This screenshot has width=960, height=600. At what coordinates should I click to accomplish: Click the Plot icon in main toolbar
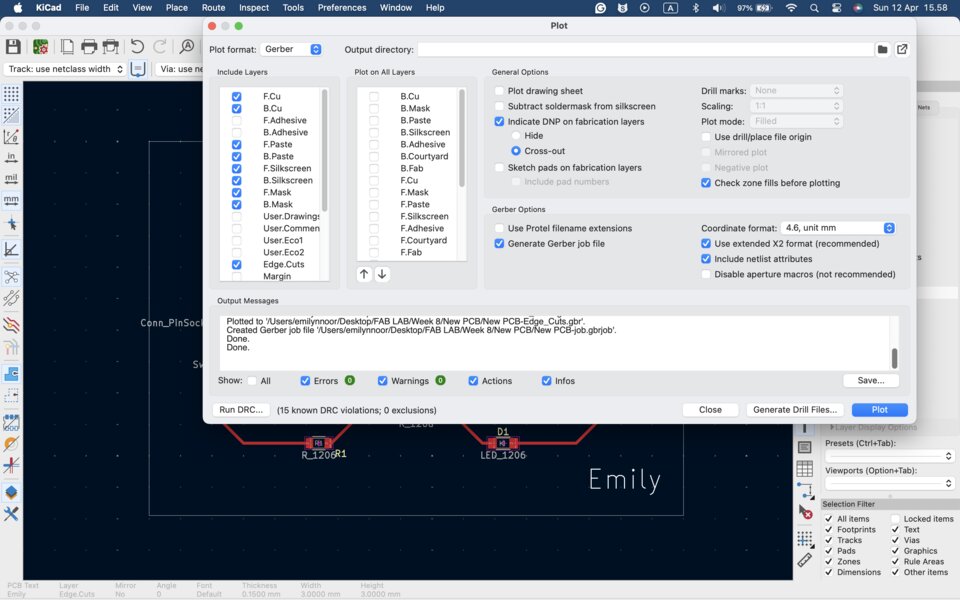[111, 47]
